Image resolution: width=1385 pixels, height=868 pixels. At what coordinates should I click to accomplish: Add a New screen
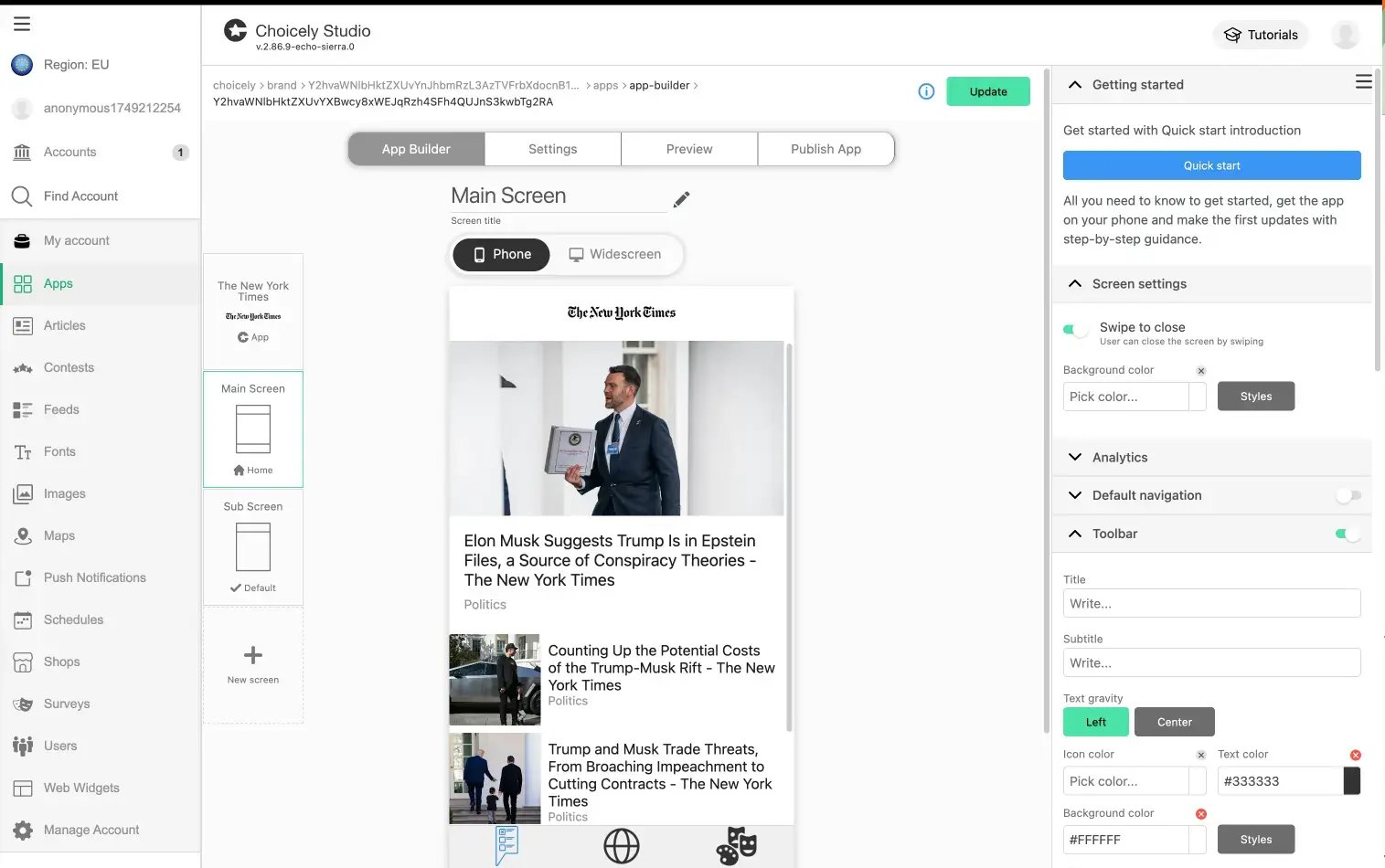pos(253,665)
